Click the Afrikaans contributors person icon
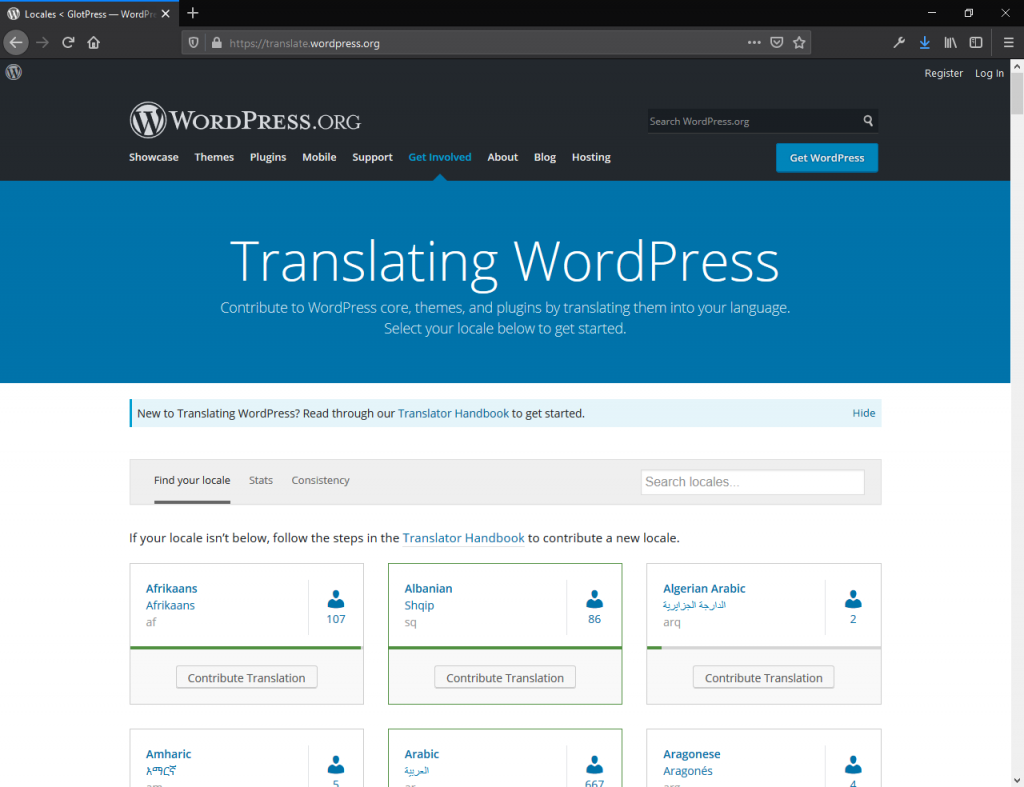Screen dimensions: 1024x787 click(336, 599)
